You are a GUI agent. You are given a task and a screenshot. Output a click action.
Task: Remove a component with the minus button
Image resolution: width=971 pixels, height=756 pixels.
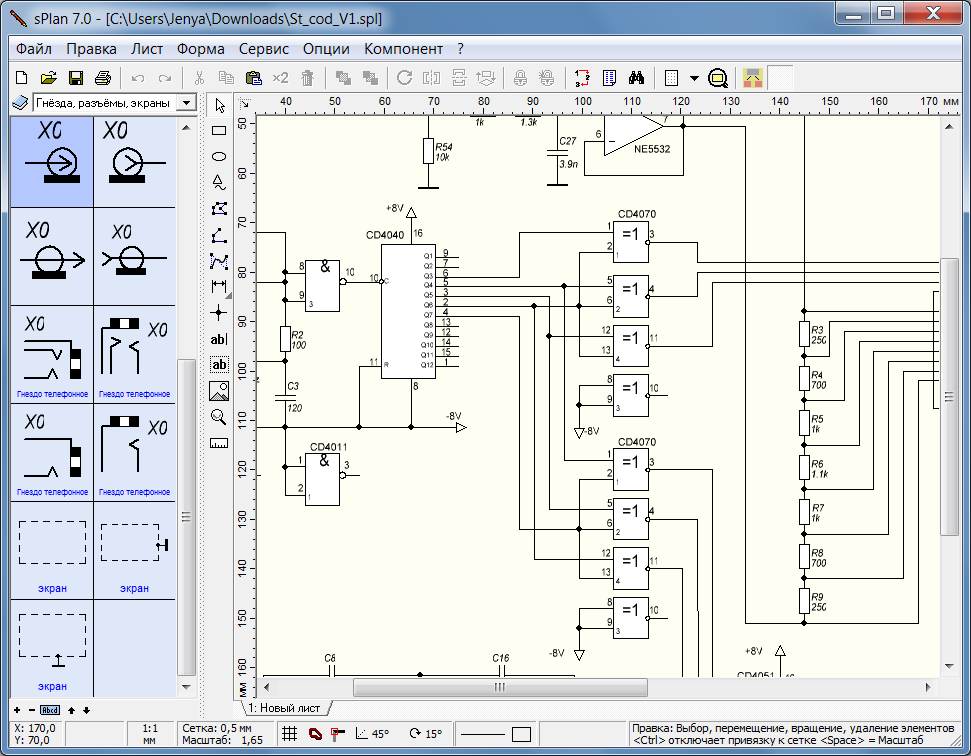click(32, 710)
